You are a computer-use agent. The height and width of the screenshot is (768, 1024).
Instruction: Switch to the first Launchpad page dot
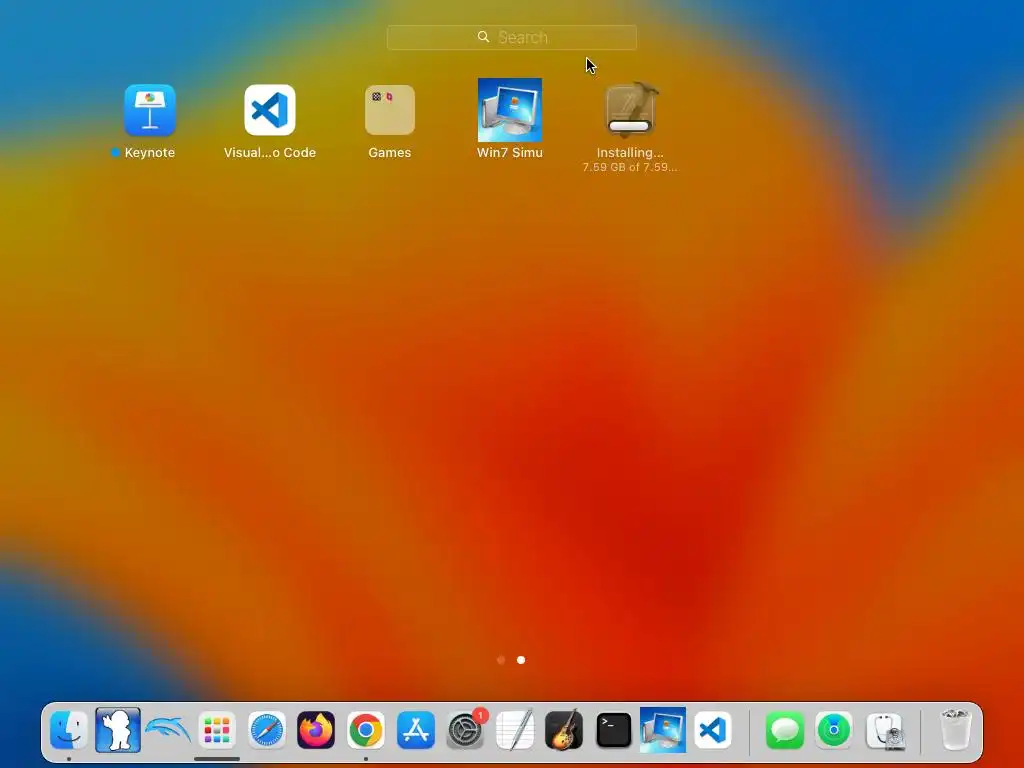click(x=501, y=660)
